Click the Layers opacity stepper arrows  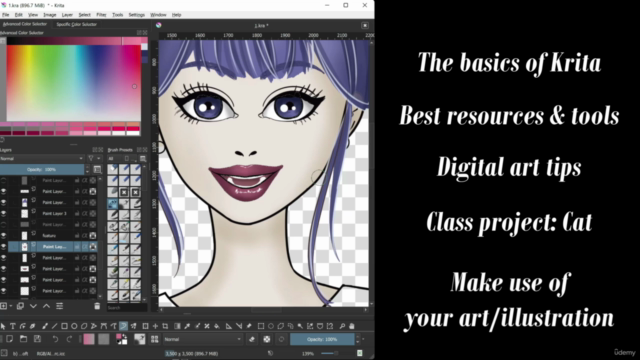(87, 169)
